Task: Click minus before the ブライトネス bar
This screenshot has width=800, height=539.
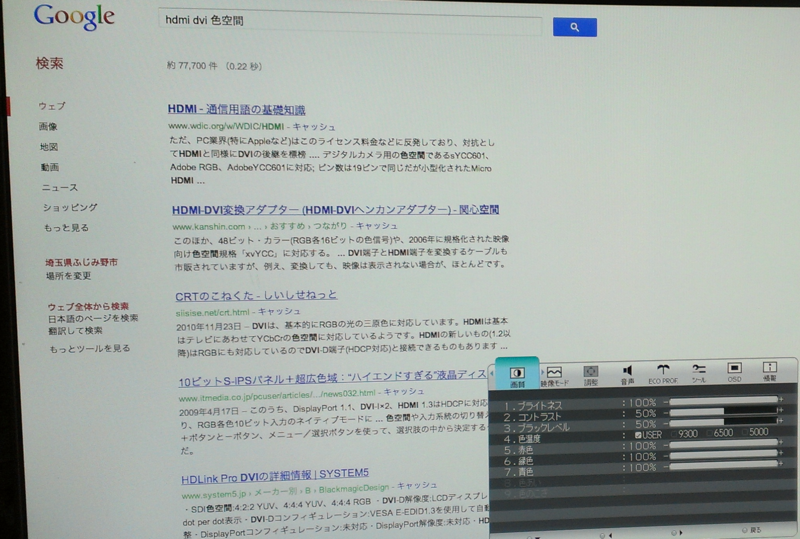Action: [666, 402]
